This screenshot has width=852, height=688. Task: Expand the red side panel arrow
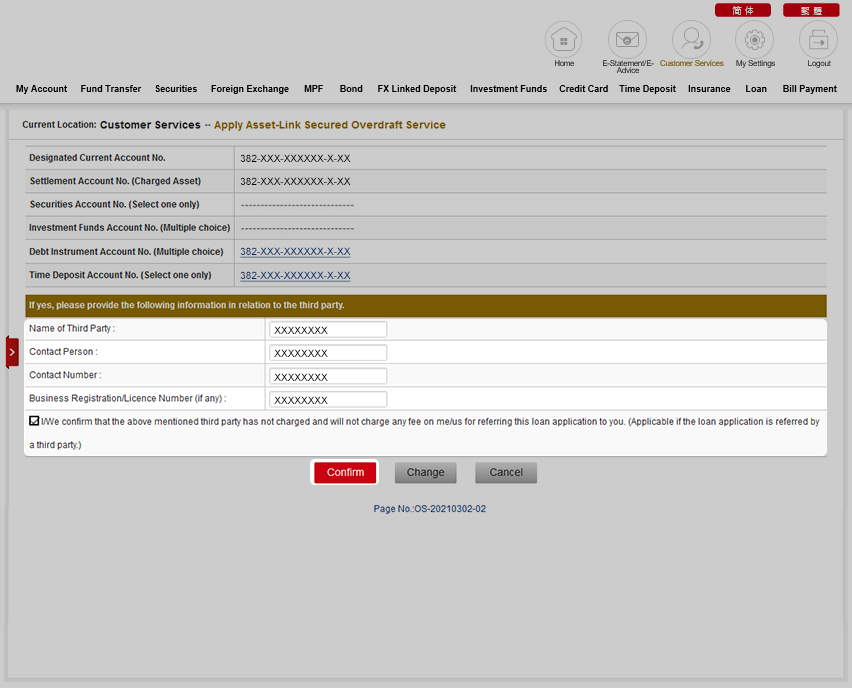click(x=12, y=352)
